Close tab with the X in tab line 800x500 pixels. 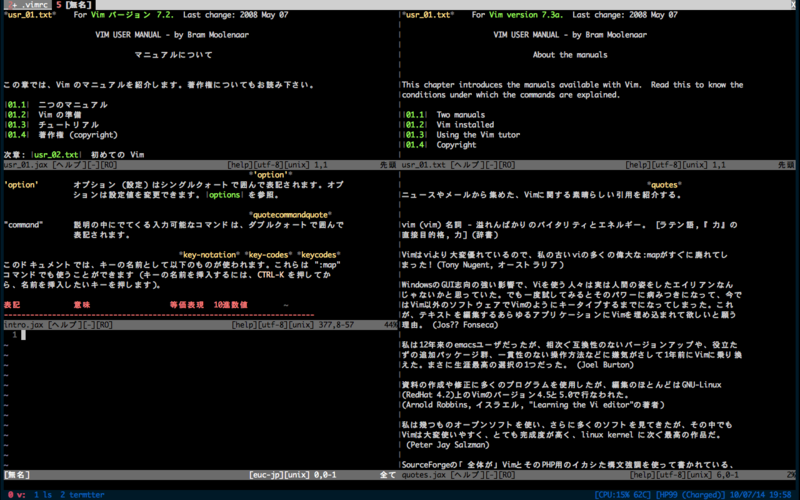(x=794, y=5)
